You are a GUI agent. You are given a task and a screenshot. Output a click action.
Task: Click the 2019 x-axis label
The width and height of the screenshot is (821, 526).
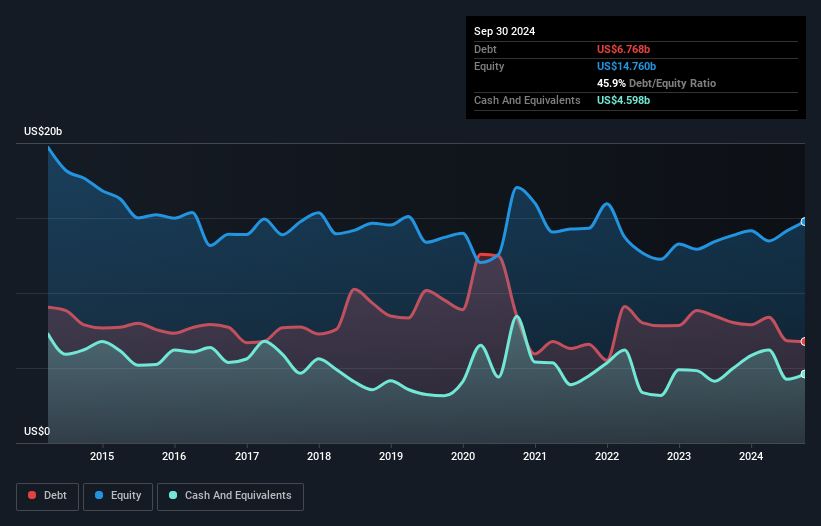(x=391, y=456)
